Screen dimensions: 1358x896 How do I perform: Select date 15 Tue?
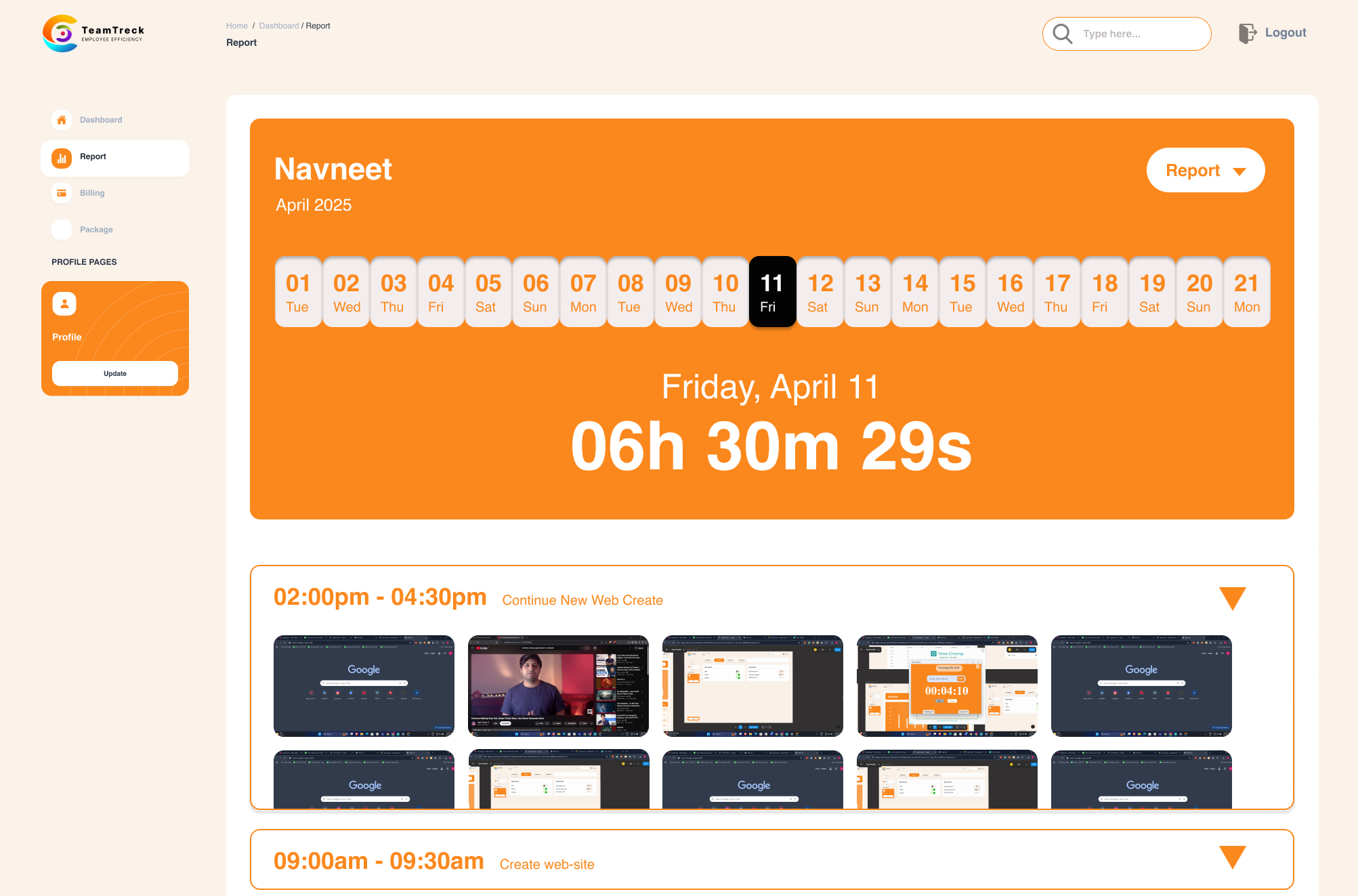[962, 292]
